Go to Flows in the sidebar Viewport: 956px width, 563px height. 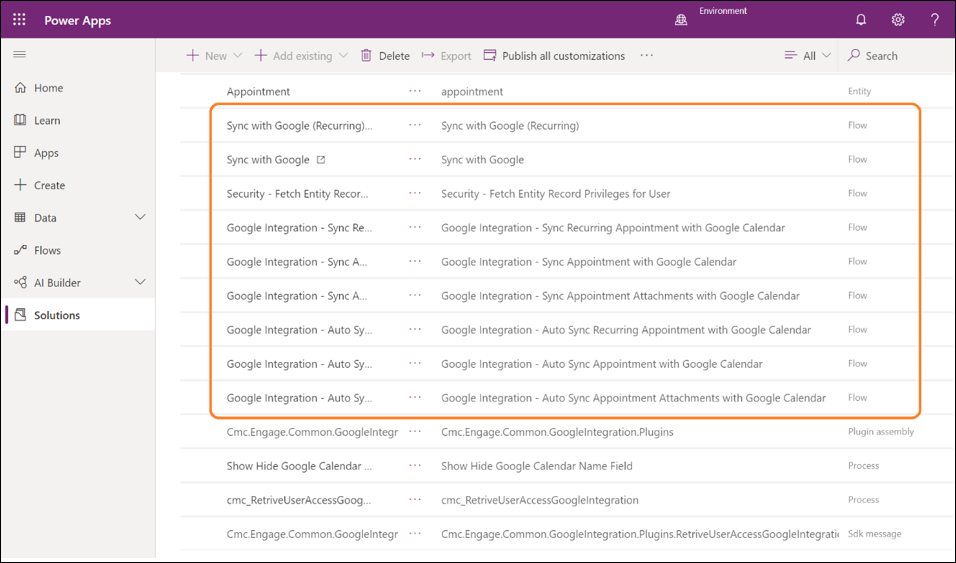[x=47, y=250]
